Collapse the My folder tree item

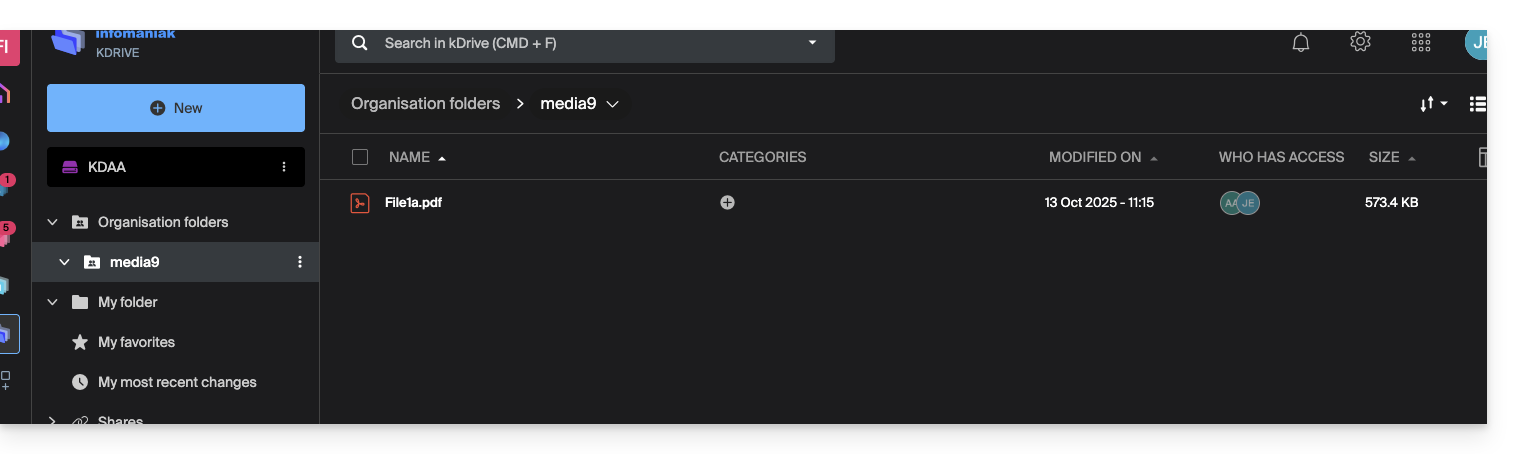(53, 302)
